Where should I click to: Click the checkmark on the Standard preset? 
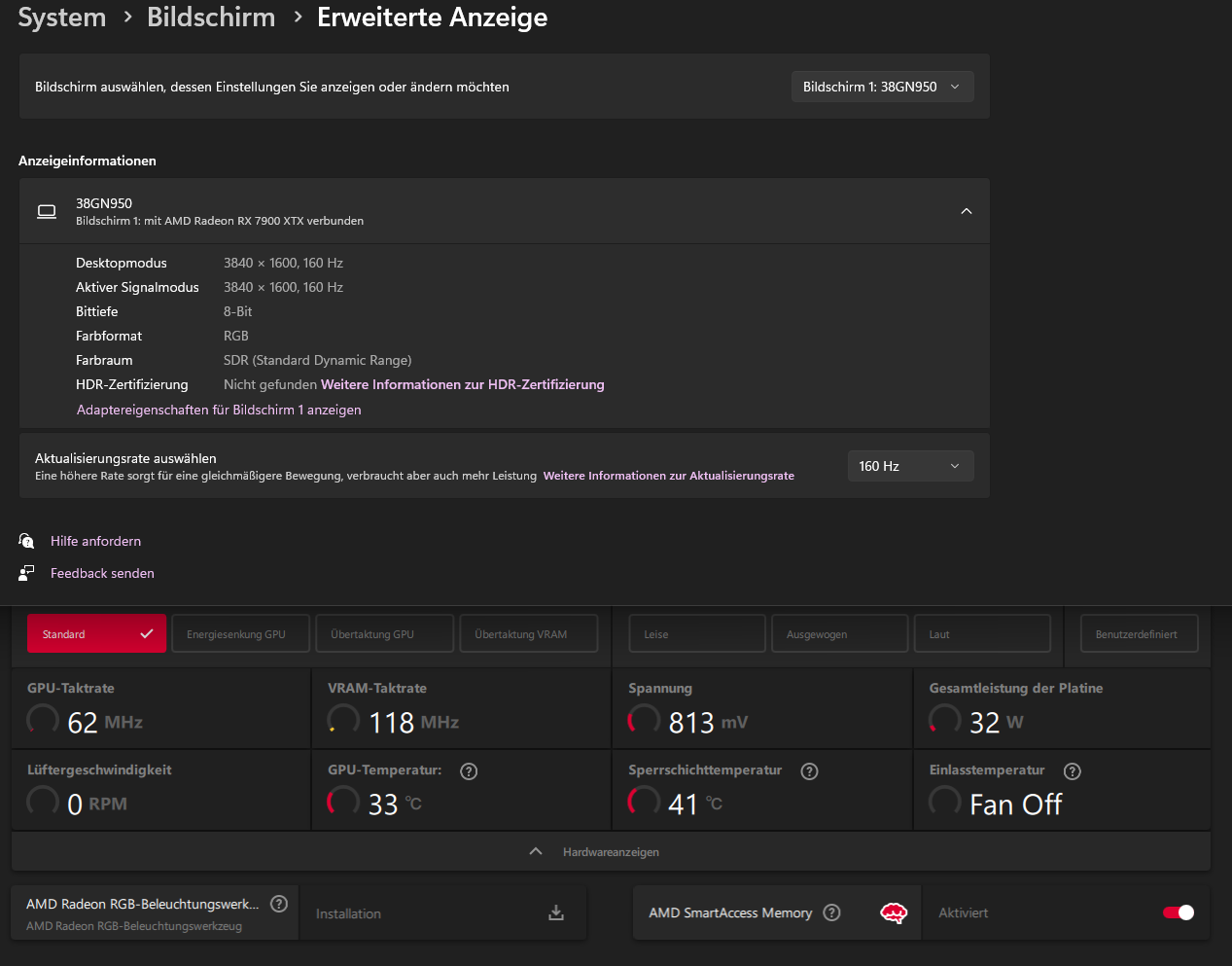[x=147, y=633]
